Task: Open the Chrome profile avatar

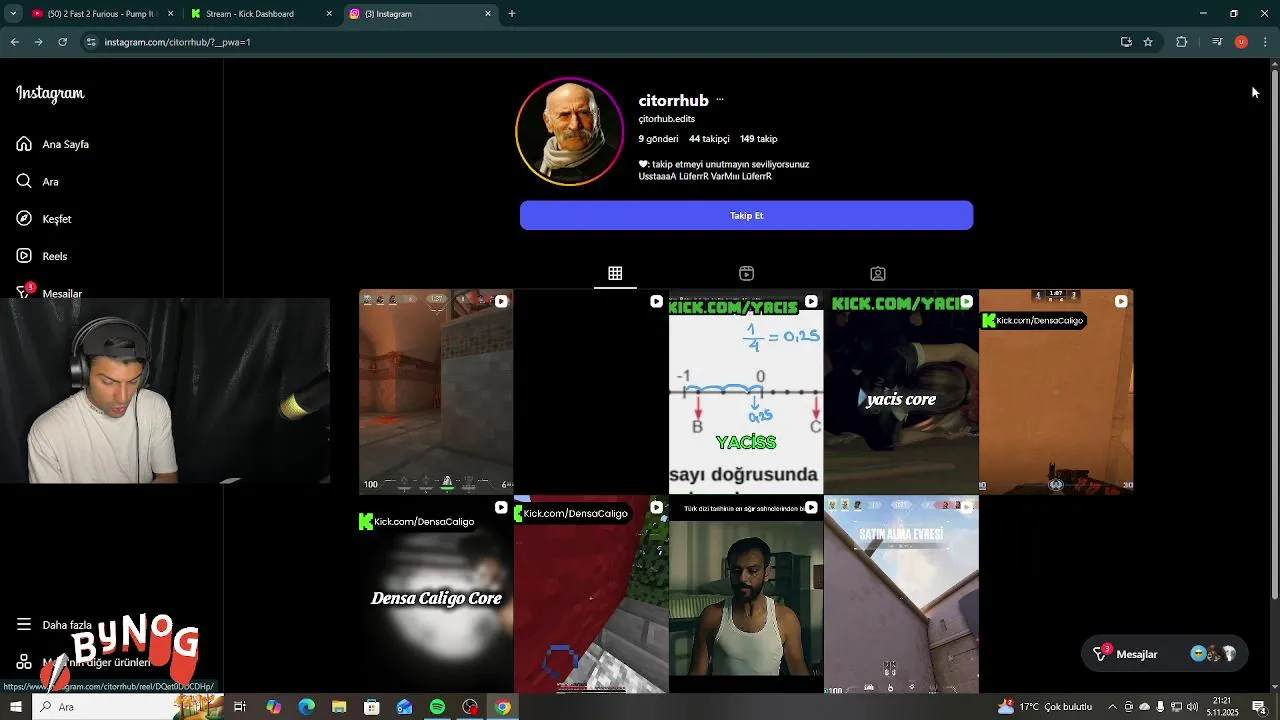Action: pyautogui.click(x=1241, y=42)
